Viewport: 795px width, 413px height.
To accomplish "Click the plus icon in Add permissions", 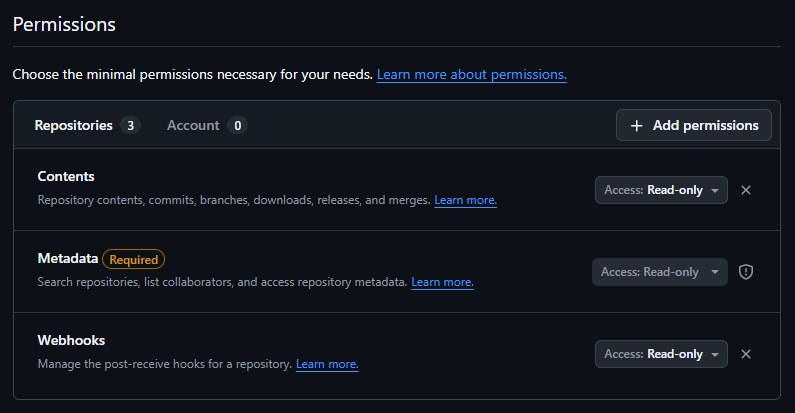I will [x=636, y=126].
